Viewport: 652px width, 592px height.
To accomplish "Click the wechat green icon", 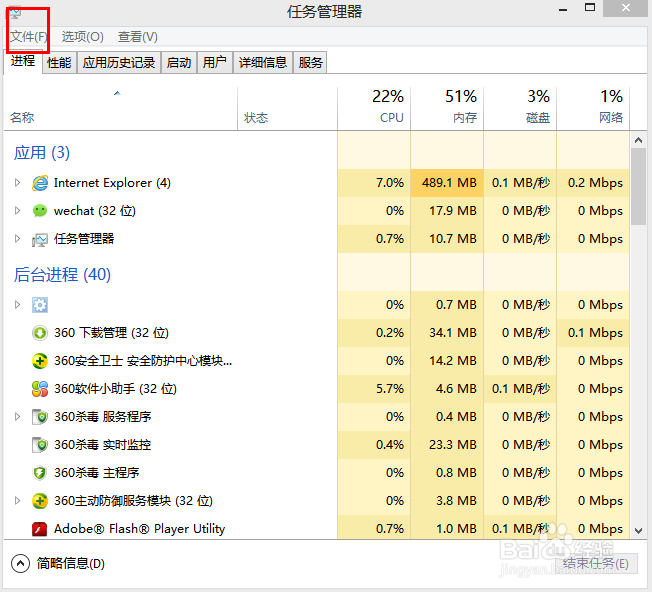I will (40, 211).
